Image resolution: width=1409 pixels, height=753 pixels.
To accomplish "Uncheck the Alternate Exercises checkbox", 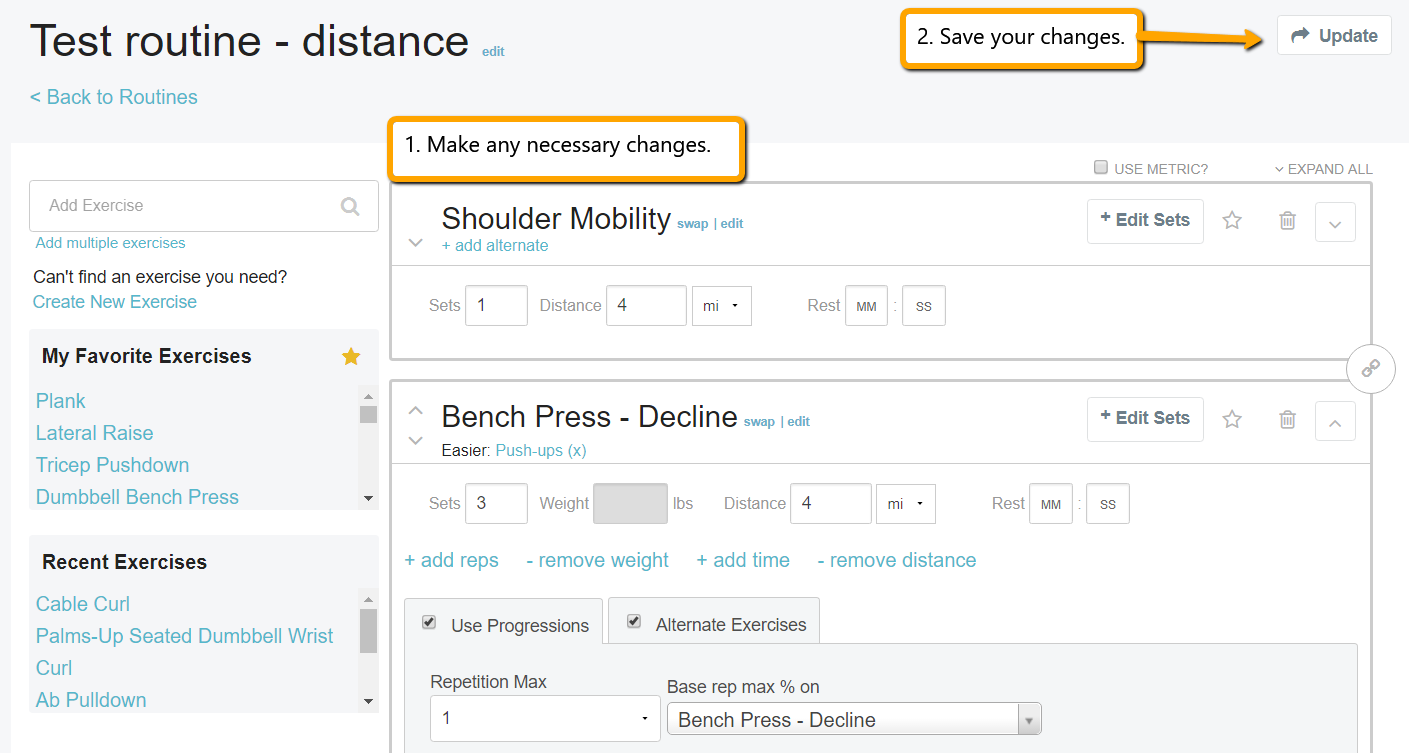I will pyautogui.click(x=633, y=621).
